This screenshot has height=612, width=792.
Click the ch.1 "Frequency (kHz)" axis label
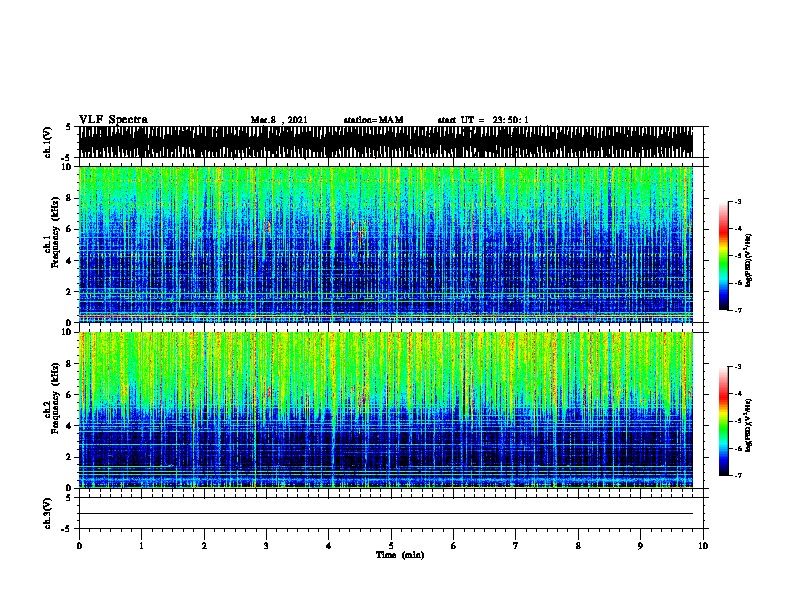(55, 232)
